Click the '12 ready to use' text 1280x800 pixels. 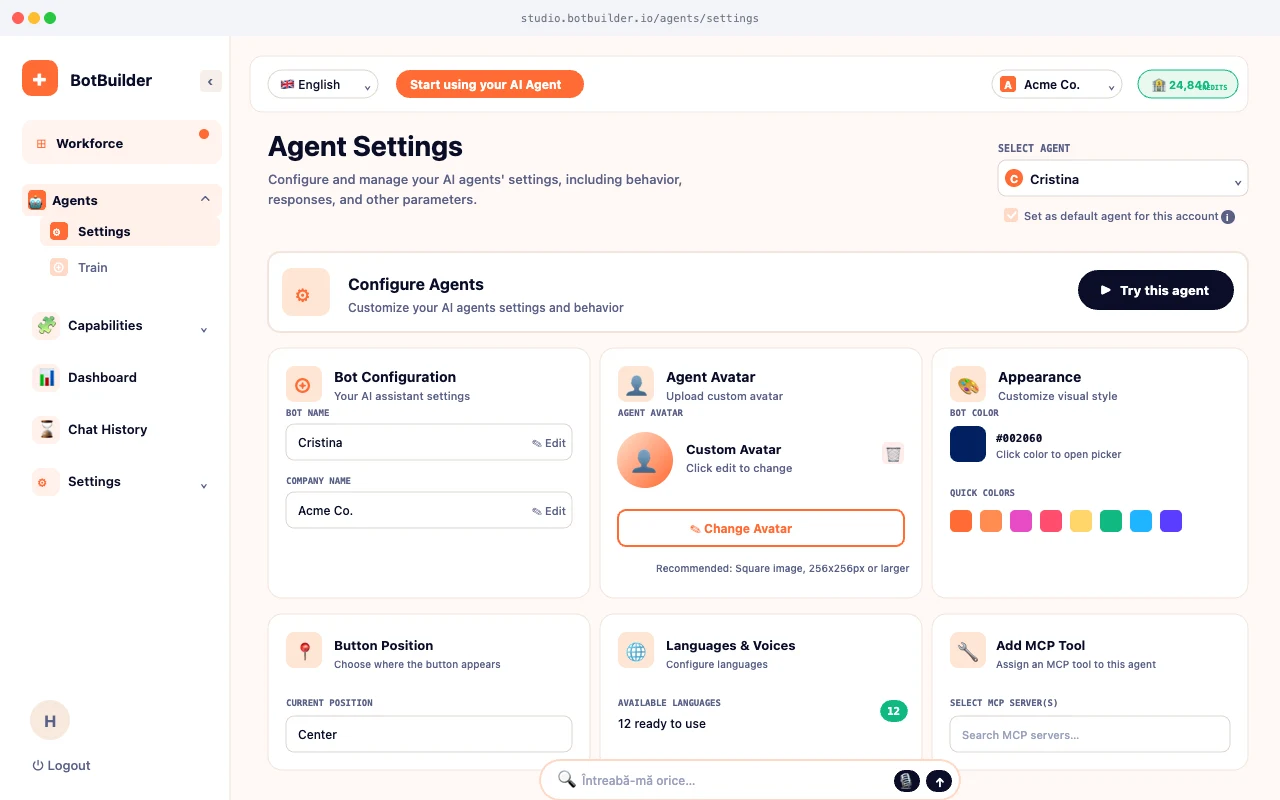(x=662, y=724)
